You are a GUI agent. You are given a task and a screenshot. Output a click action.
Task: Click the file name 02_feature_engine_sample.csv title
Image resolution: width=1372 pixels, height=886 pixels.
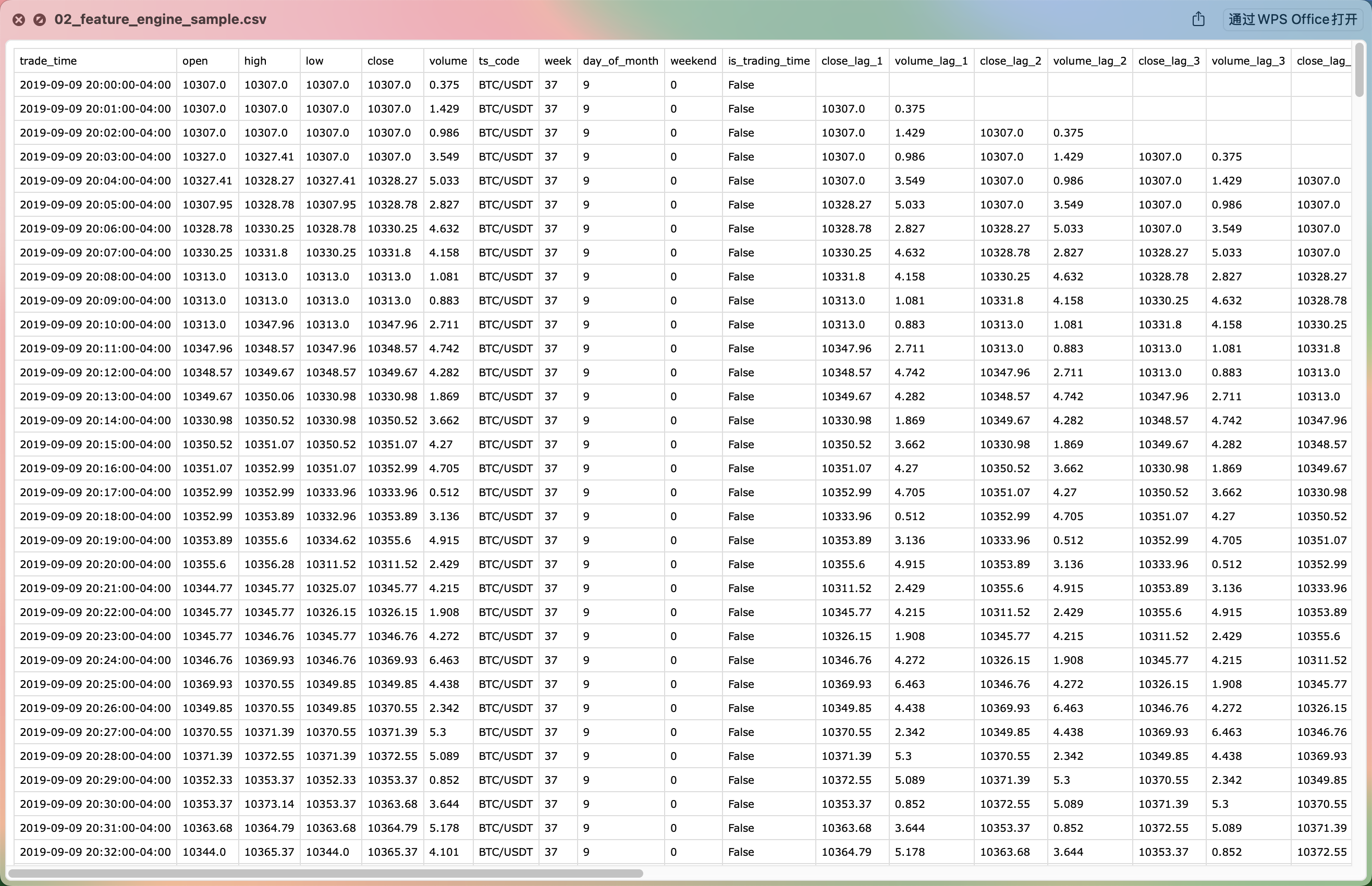pos(161,20)
